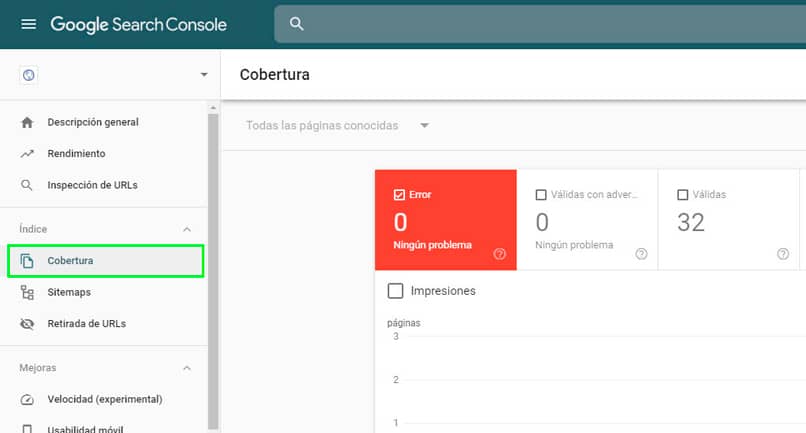The width and height of the screenshot is (806, 433).
Task: Click the Retirada de URLs eye icon
Action: [27, 324]
